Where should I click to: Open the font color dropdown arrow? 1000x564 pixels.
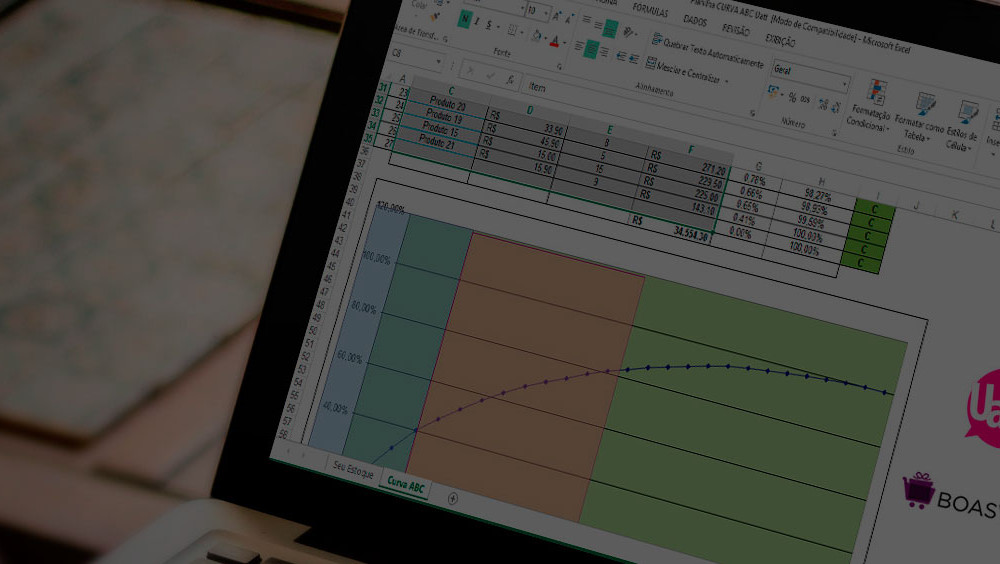[x=564, y=43]
